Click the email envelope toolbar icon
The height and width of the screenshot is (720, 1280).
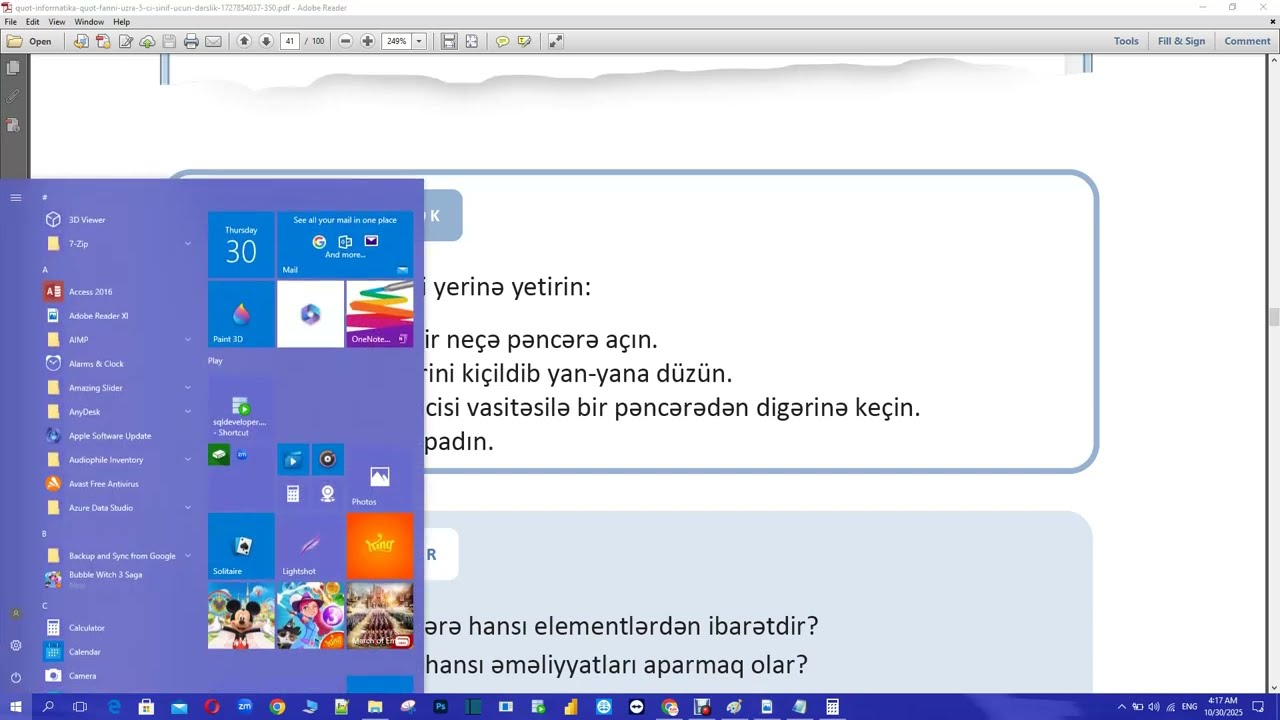click(x=213, y=41)
